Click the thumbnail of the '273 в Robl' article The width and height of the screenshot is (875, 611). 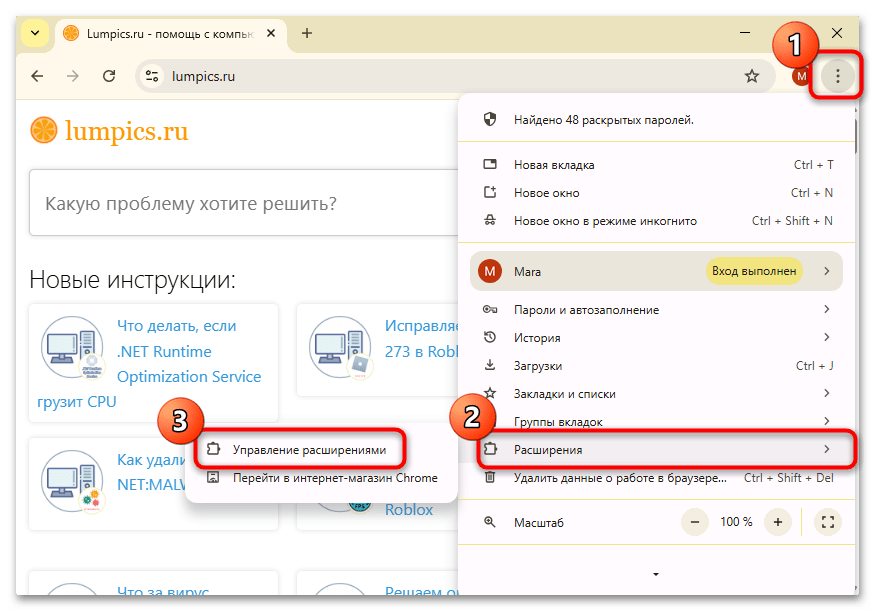[340, 347]
